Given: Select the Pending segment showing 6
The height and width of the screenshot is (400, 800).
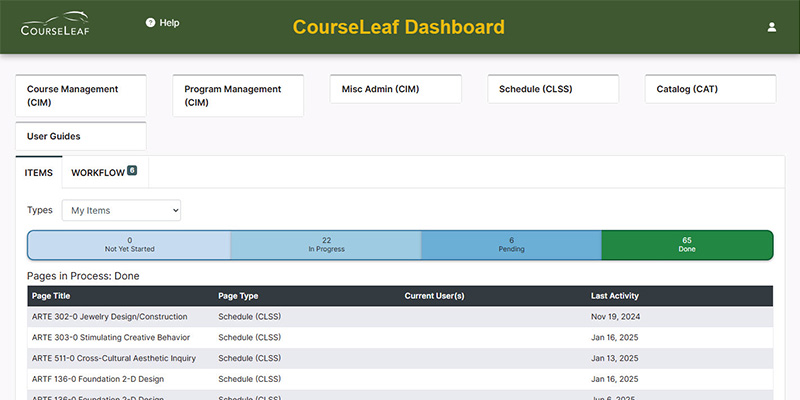Looking at the screenshot, I should pos(511,245).
